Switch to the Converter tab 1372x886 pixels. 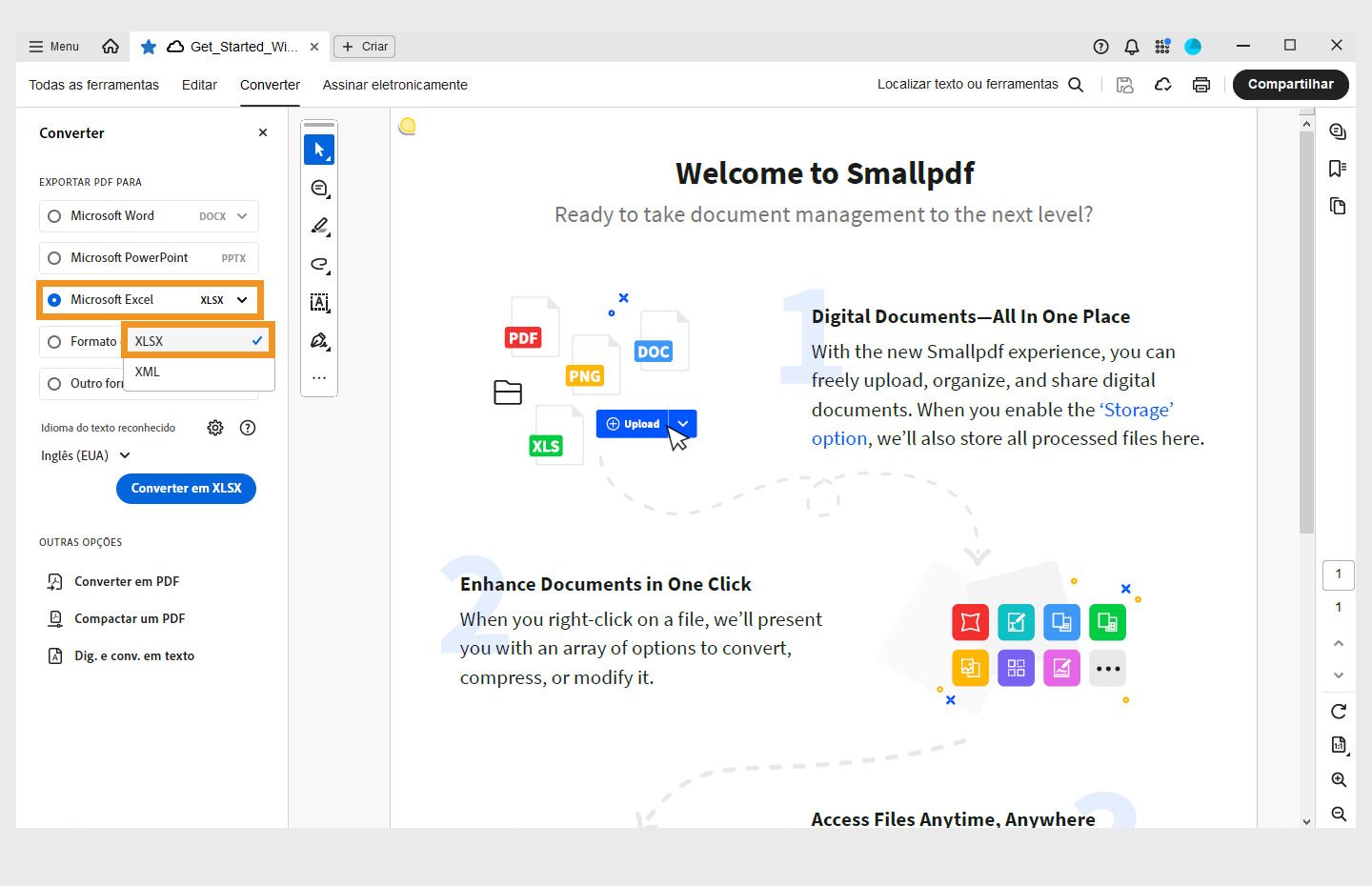click(x=270, y=85)
